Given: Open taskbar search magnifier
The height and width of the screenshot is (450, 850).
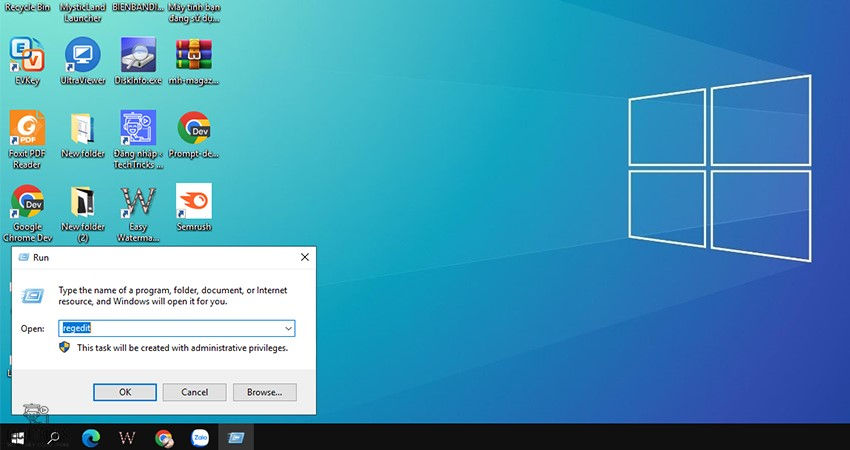Looking at the screenshot, I should pos(53,437).
